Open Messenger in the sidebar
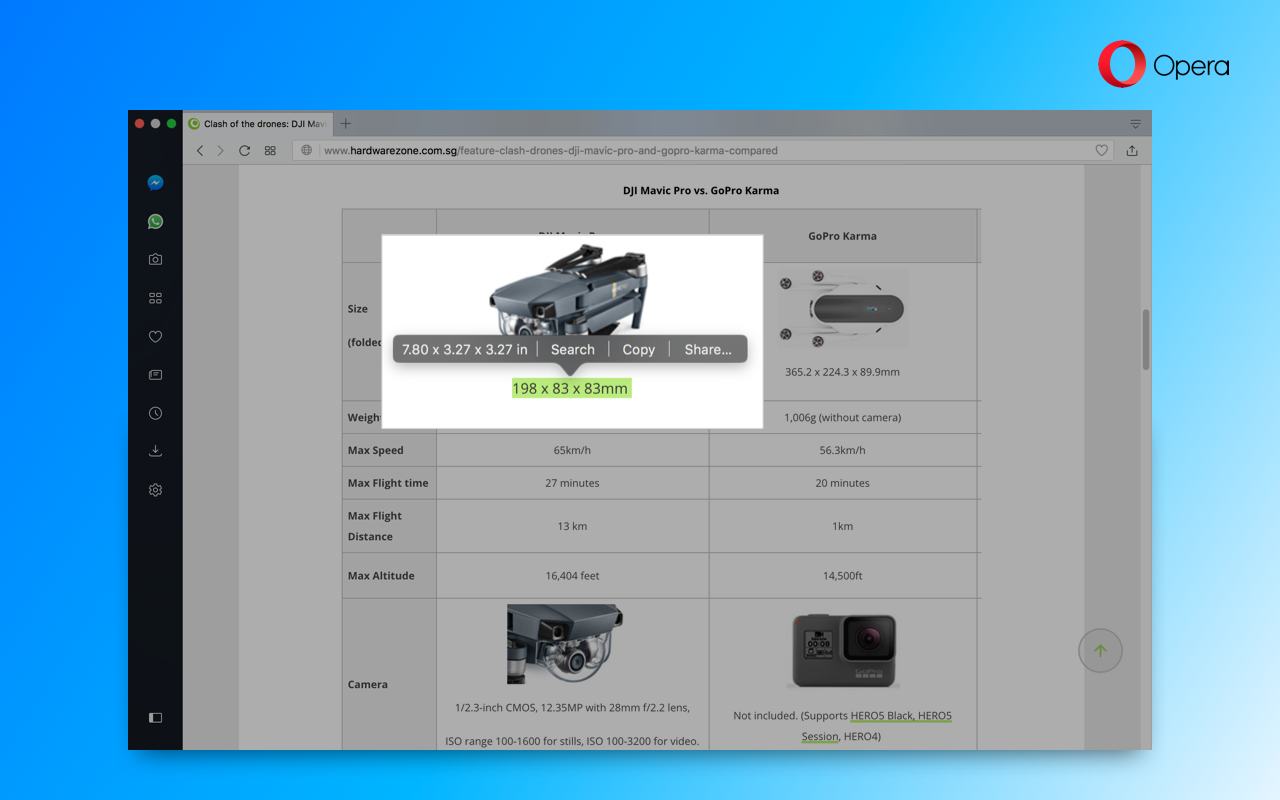The width and height of the screenshot is (1280, 800). tap(155, 183)
